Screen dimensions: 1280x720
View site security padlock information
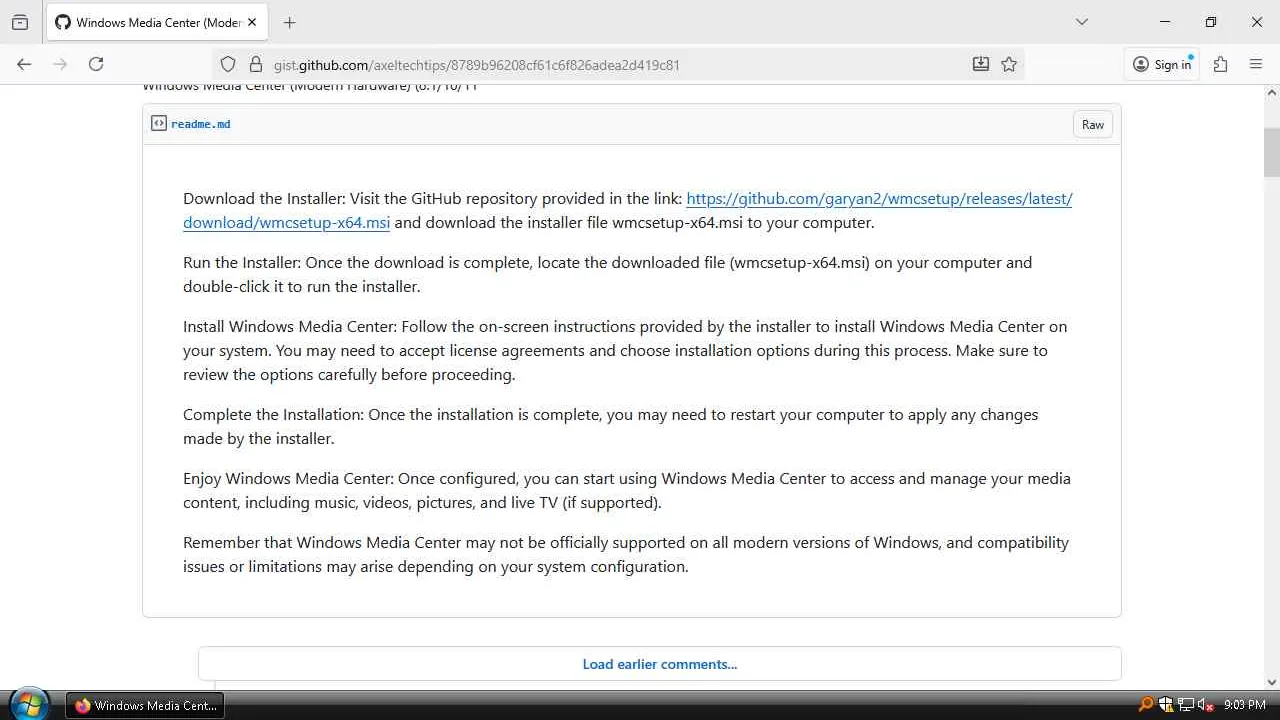pos(255,64)
